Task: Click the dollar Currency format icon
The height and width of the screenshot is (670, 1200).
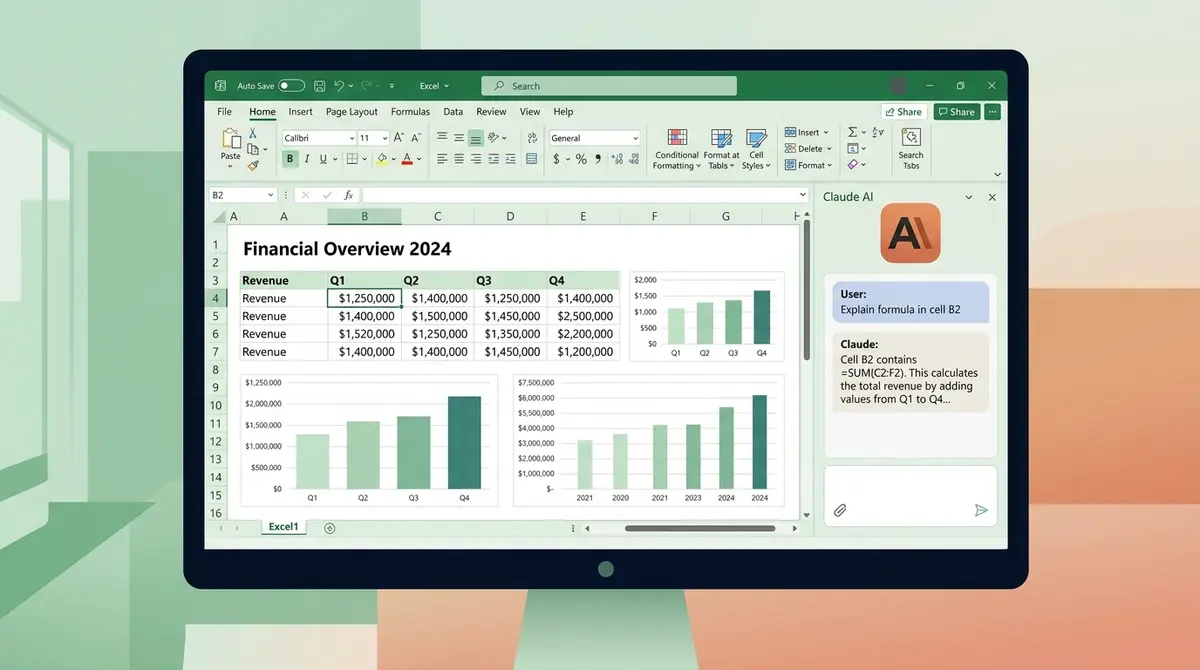Action: coord(556,159)
